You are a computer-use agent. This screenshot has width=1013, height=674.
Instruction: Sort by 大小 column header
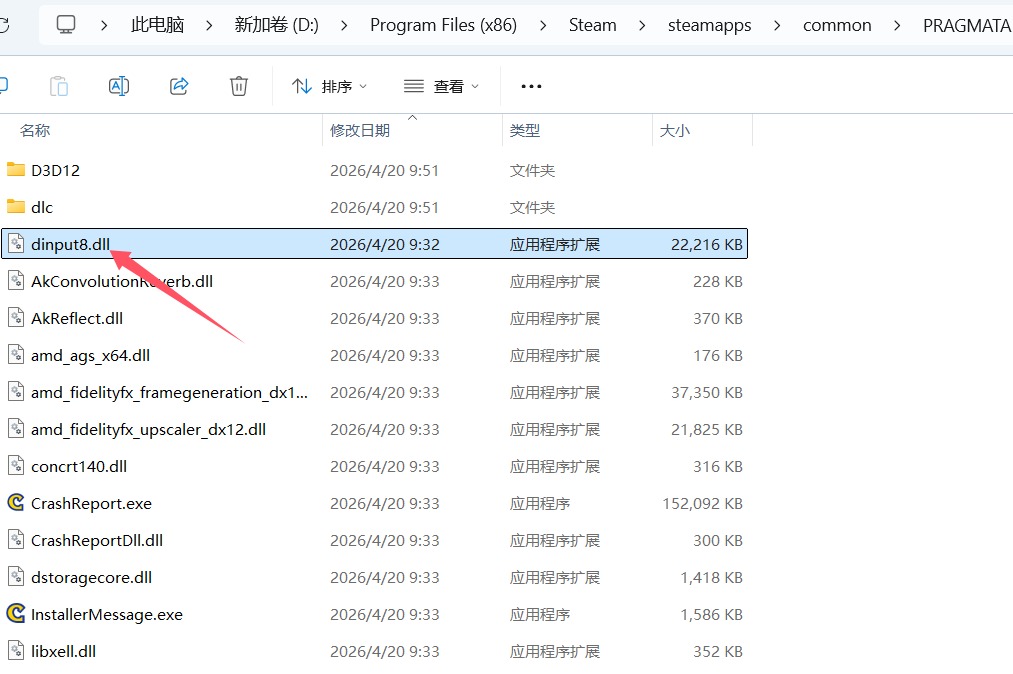point(674,130)
